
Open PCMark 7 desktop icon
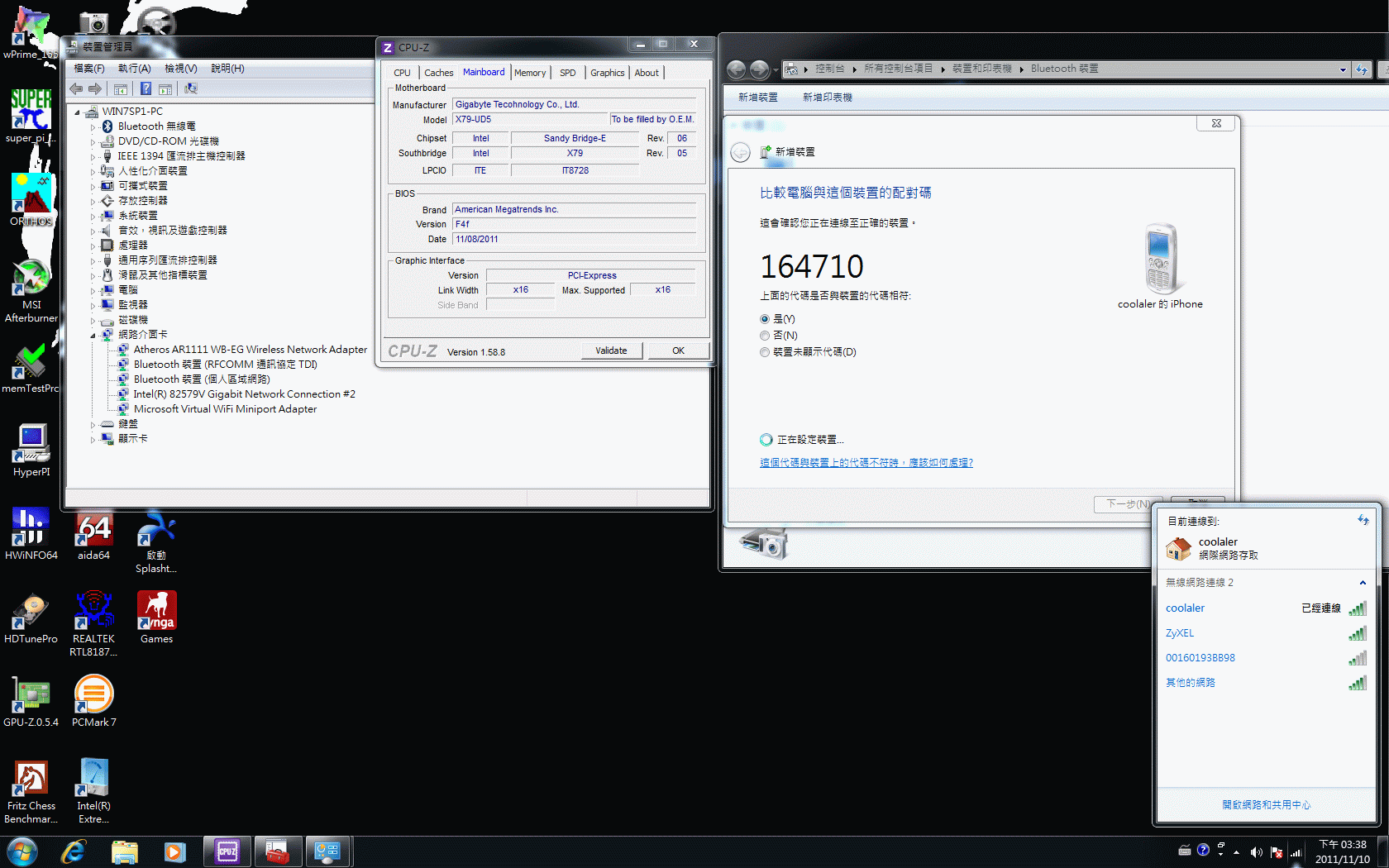click(x=93, y=702)
